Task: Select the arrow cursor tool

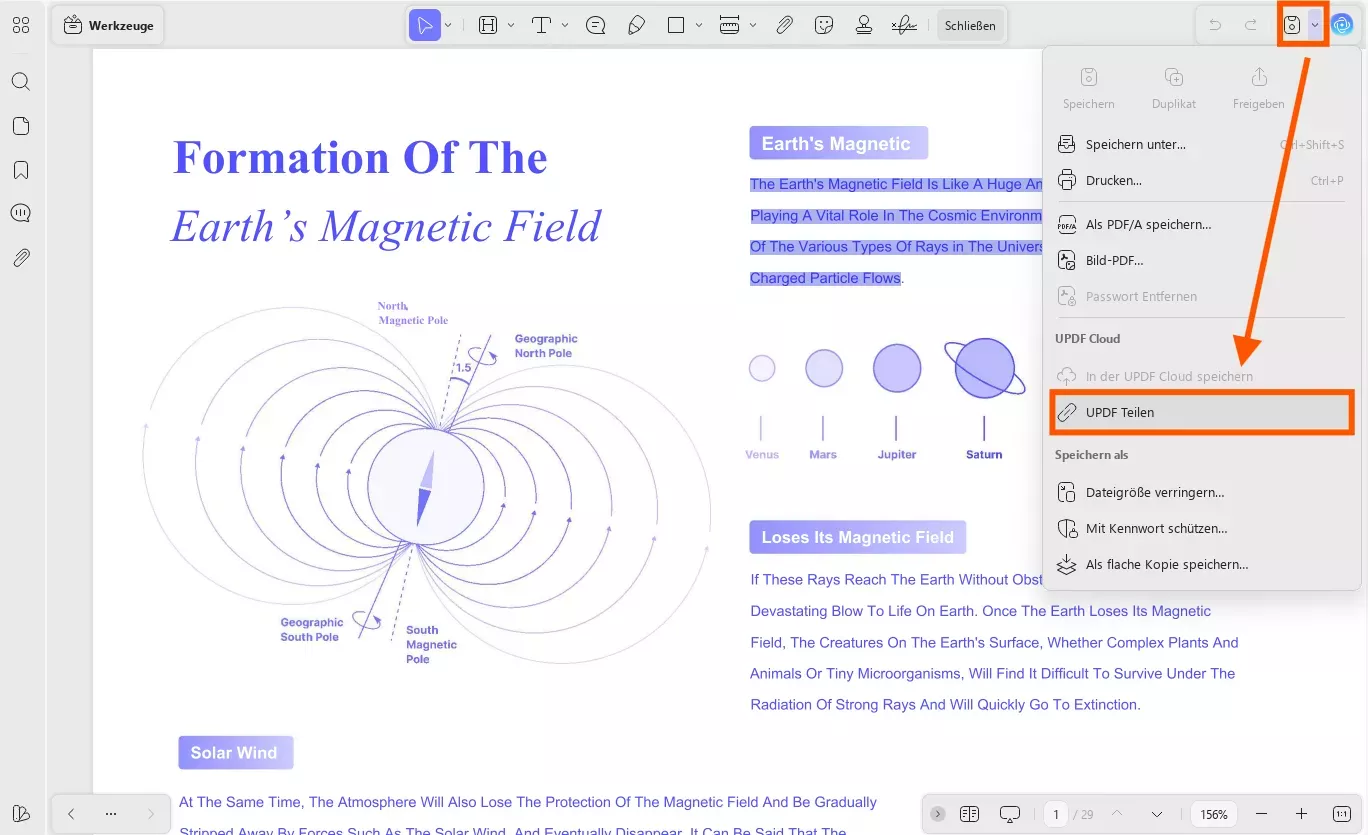Action: [x=425, y=26]
